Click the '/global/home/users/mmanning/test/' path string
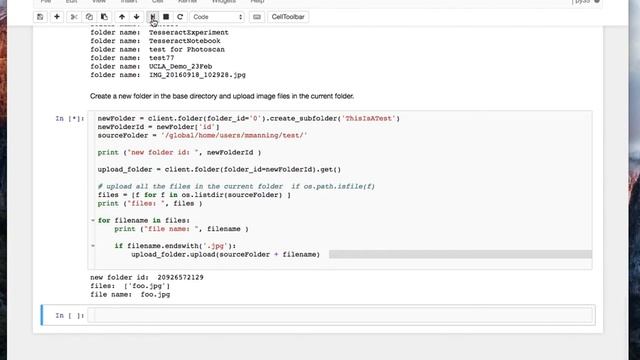This screenshot has height=360, width=640. click(234, 136)
